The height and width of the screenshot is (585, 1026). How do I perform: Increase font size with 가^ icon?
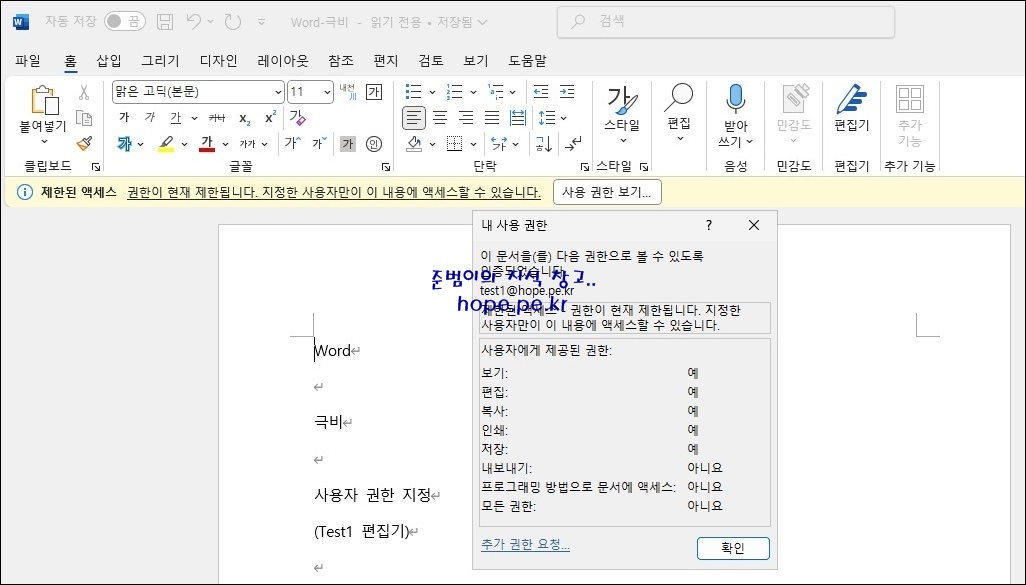pyautogui.click(x=292, y=143)
